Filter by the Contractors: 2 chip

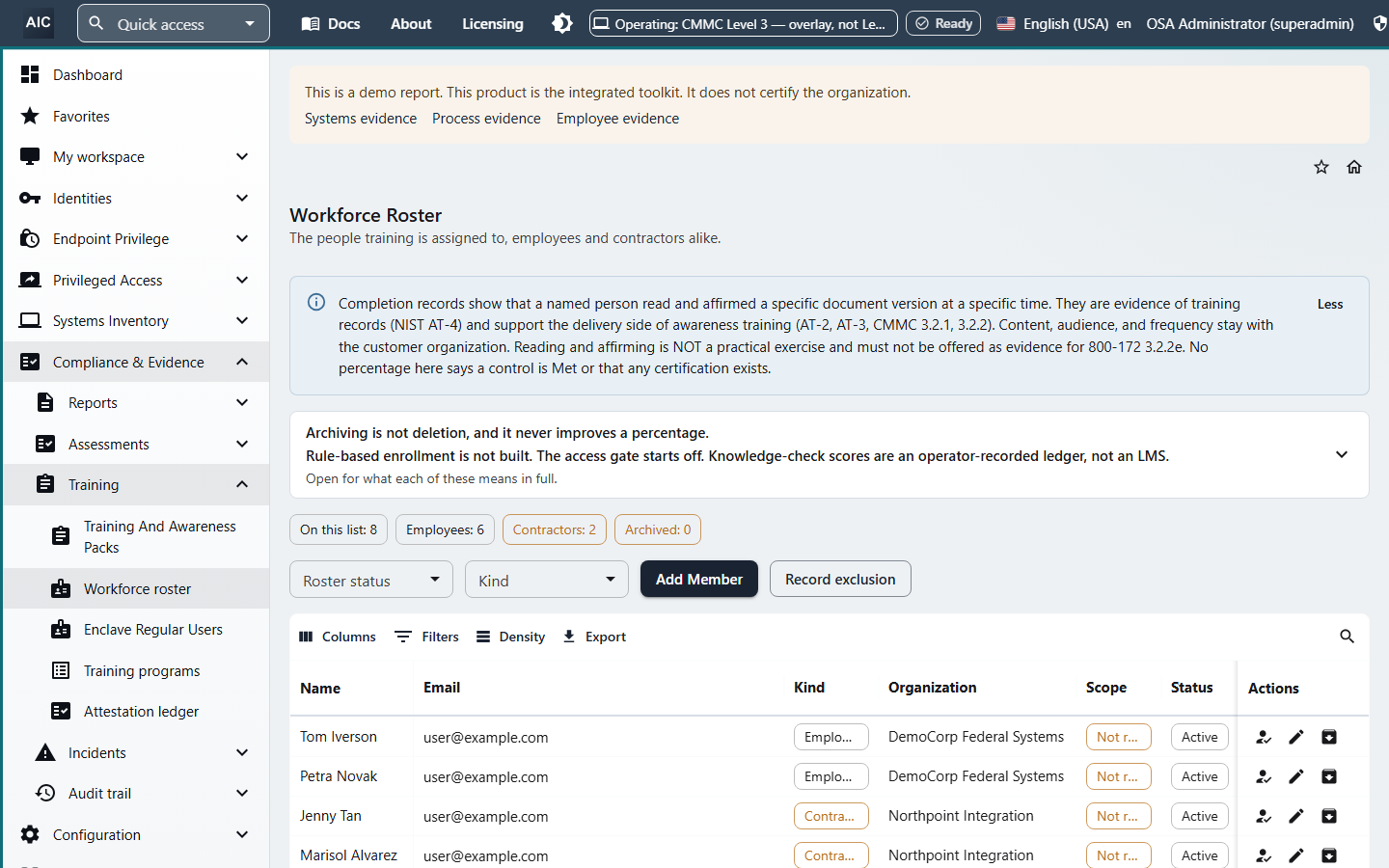coord(555,529)
